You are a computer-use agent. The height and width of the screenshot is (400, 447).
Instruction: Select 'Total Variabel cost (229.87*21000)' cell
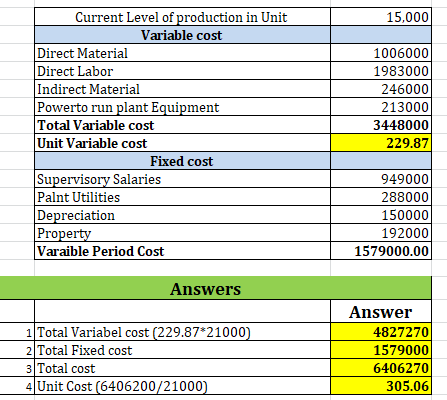click(x=182, y=332)
